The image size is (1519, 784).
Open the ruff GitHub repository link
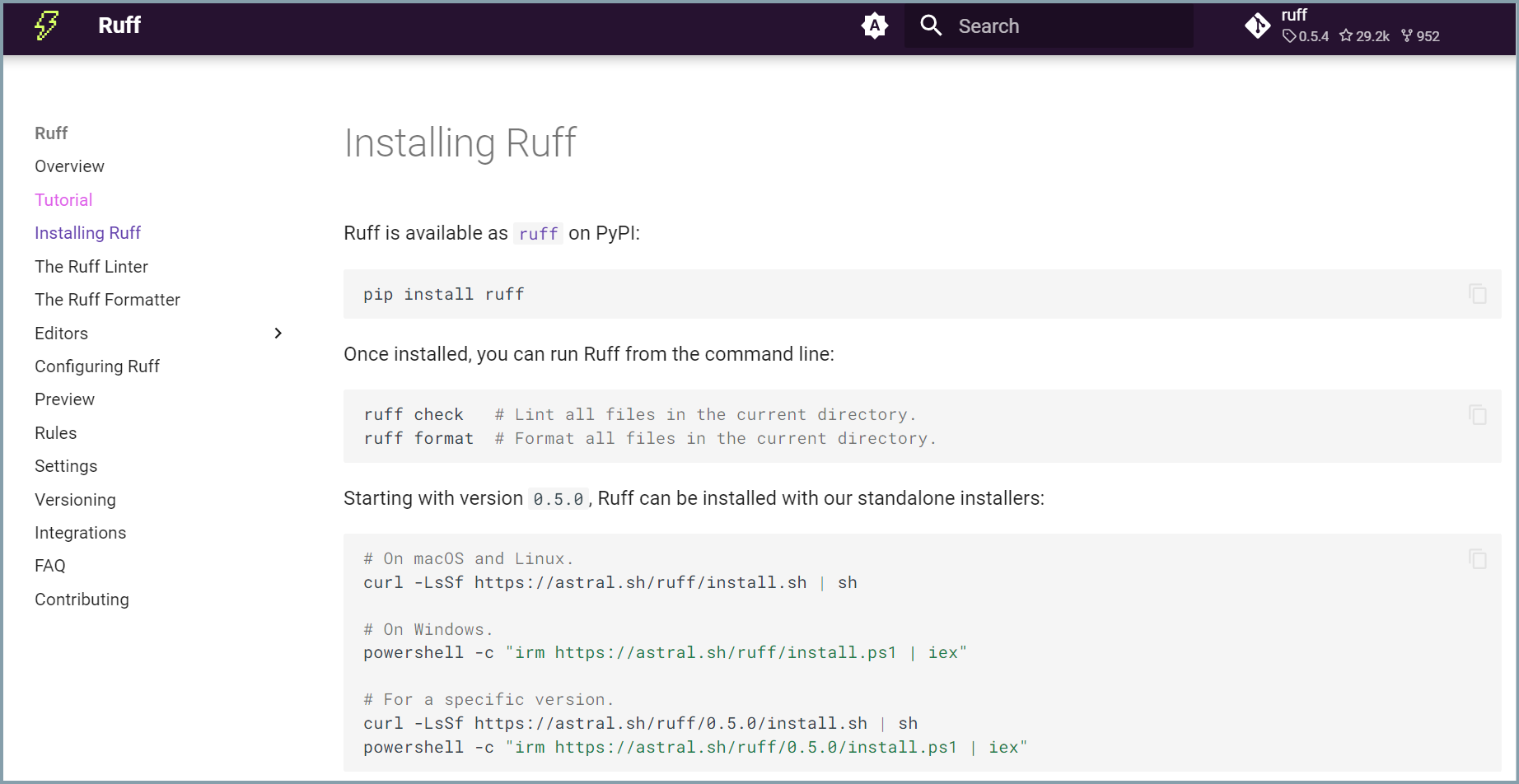click(1343, 26)
